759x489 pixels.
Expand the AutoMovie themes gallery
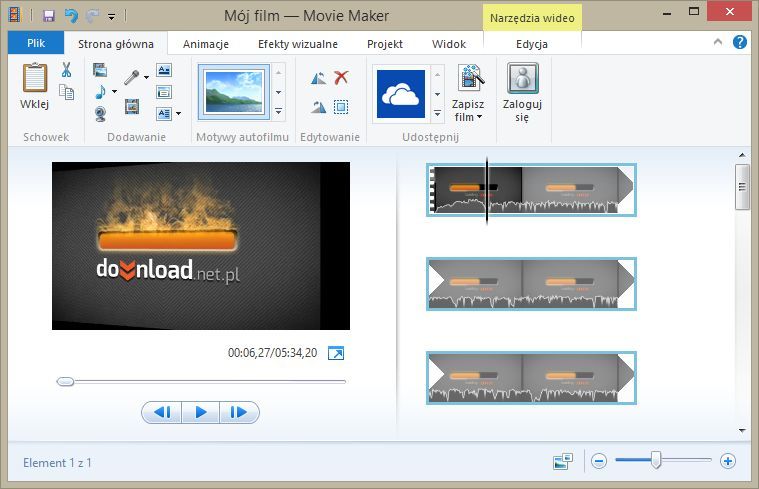(x=279, y=111)
